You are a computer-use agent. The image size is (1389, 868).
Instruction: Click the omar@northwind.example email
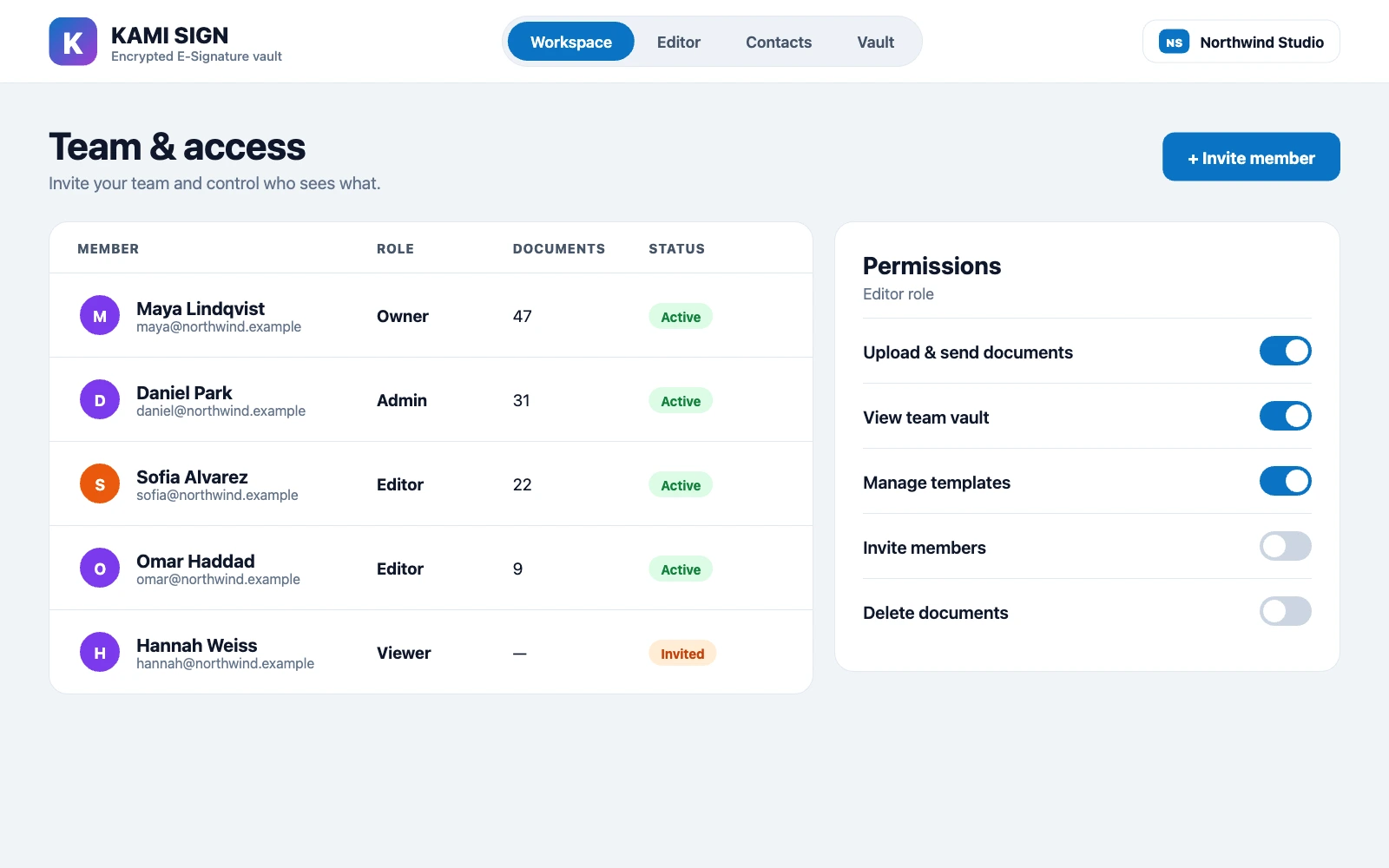218,579
